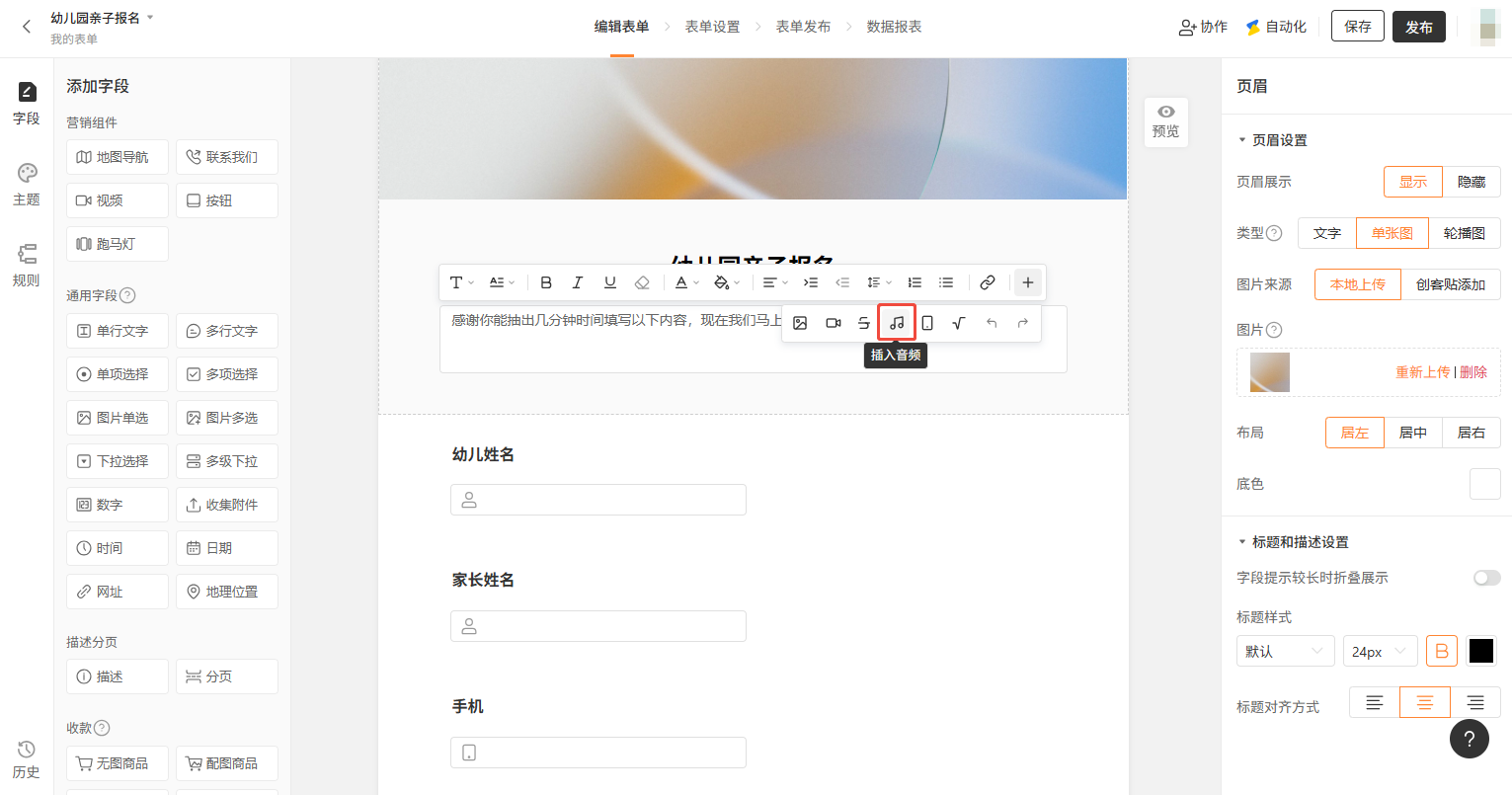Click the insert hyperlink icon
The width and height of the screenshot is (1512, 795).
pos(987,282)
